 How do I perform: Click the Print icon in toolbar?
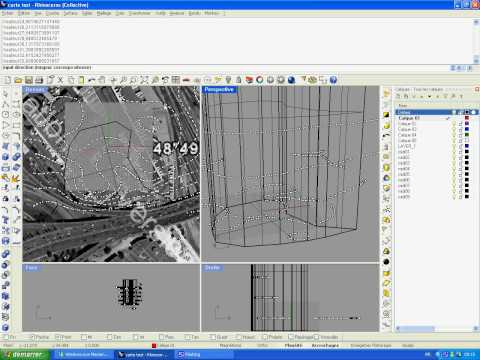point(39,80)
